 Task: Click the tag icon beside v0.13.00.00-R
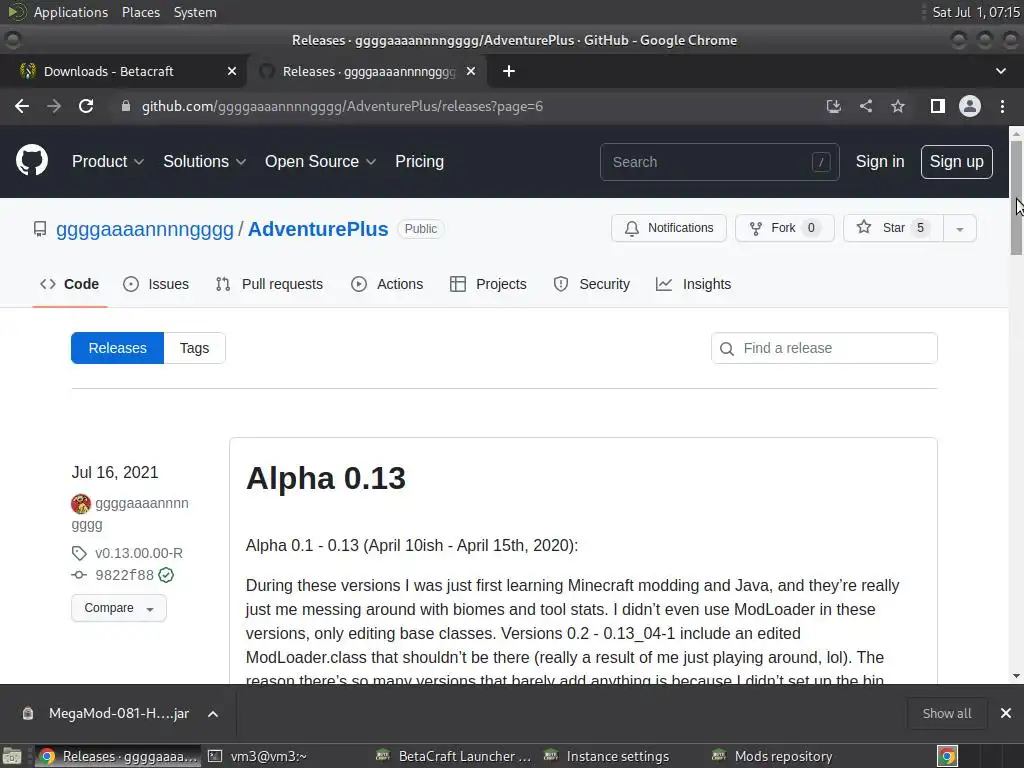click(79, 554)
